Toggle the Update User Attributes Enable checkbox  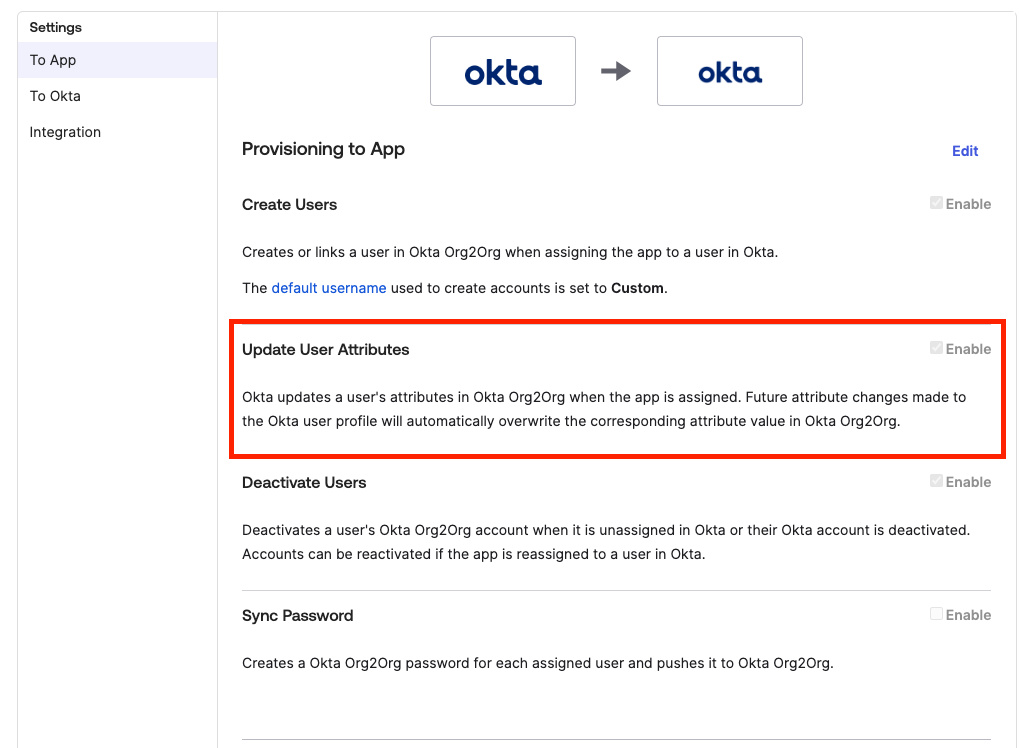point(936,348)
